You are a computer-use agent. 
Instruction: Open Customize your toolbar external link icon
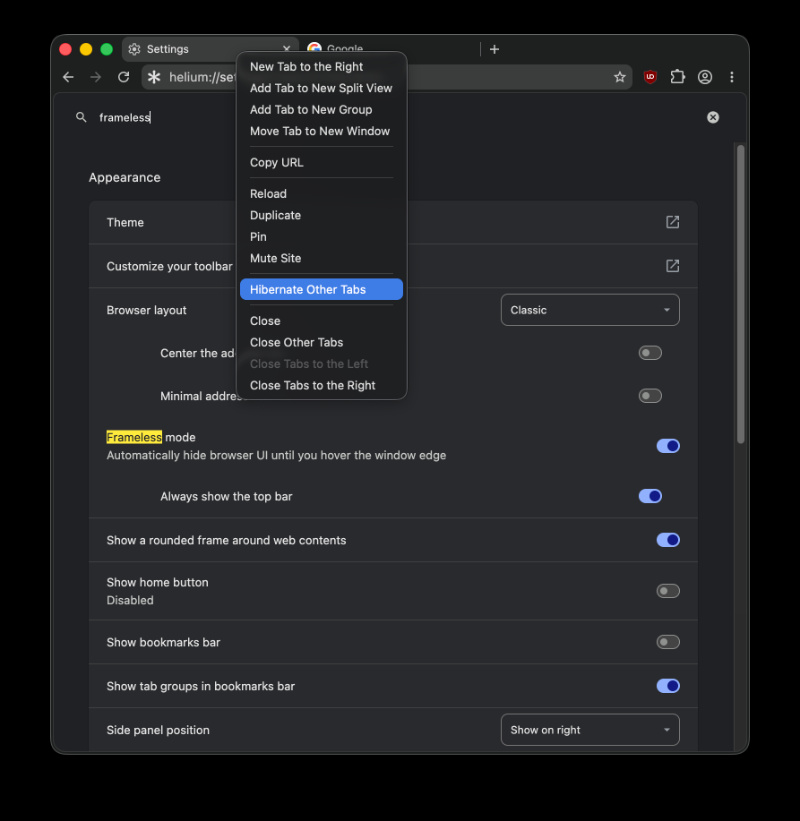tap(672, 266)
